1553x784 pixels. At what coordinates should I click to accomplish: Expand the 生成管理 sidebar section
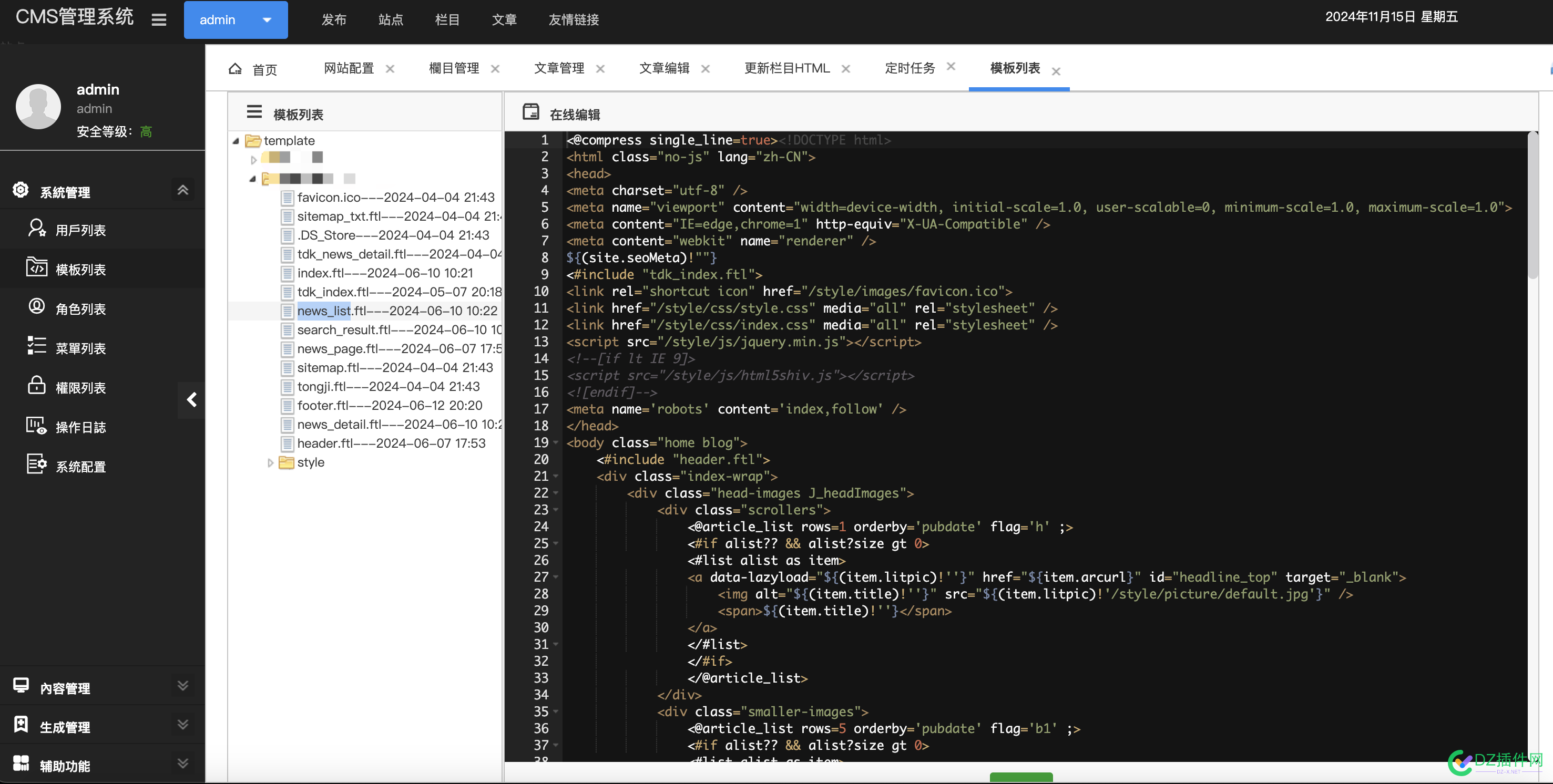(182, 724)
